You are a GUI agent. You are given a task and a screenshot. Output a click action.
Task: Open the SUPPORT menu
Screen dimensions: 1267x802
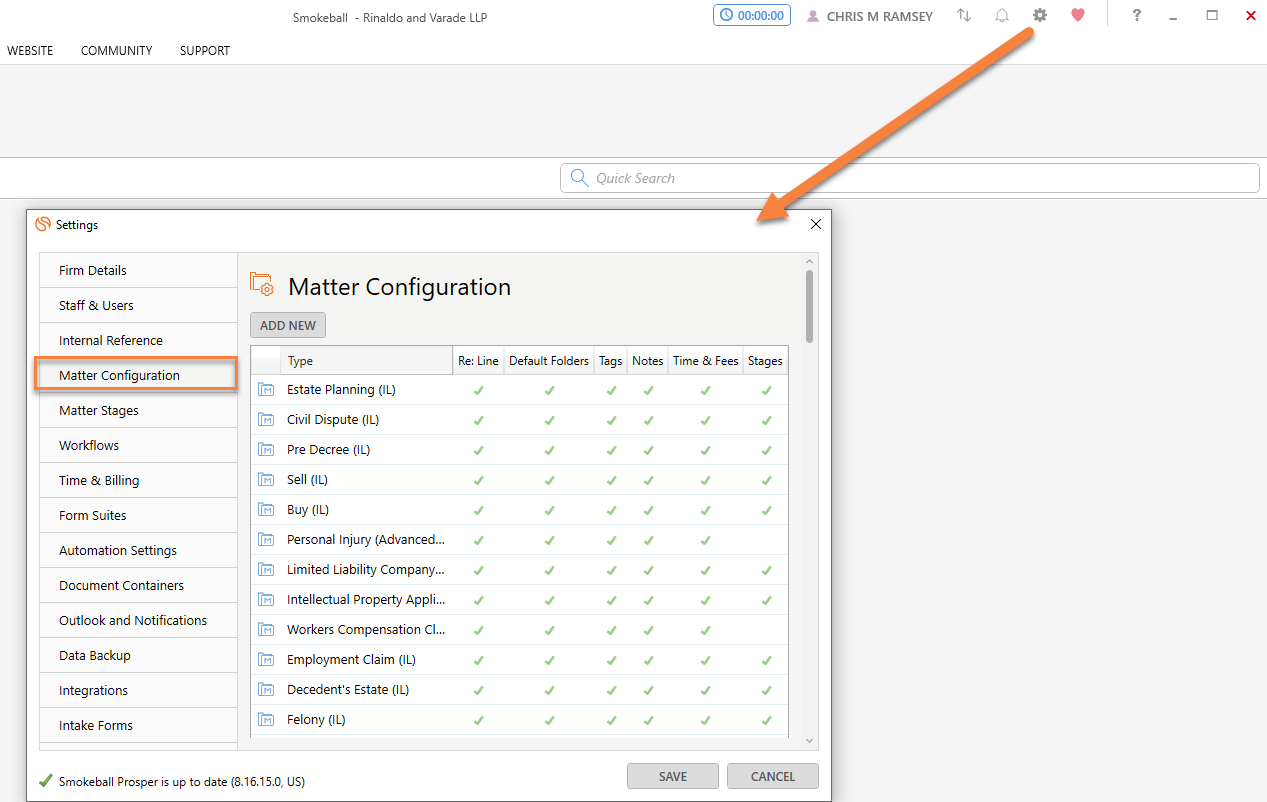click(x=205, y=51)
